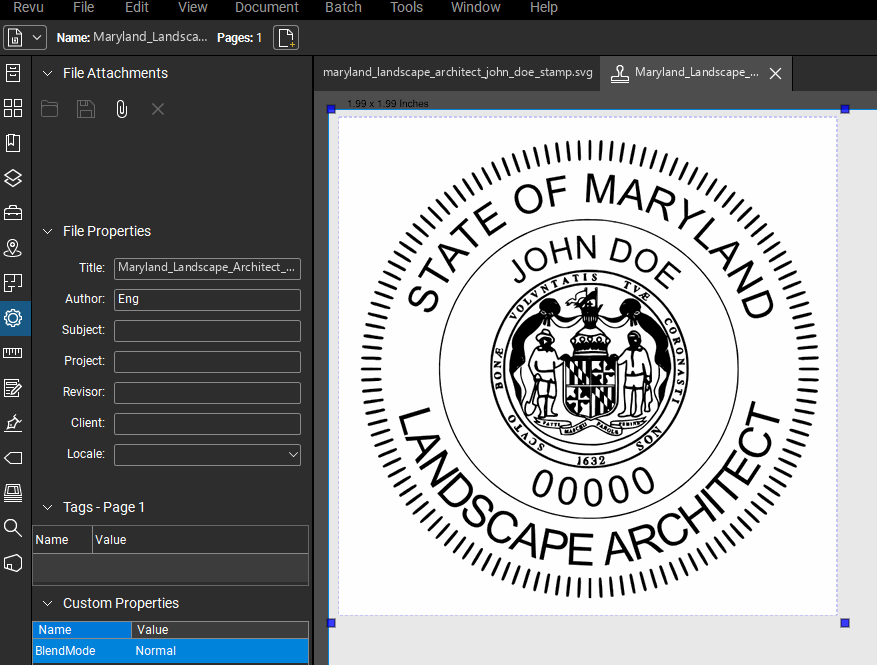Open the Revu menu
Screen dimensions: 877x665
click(x=28, y=7)
